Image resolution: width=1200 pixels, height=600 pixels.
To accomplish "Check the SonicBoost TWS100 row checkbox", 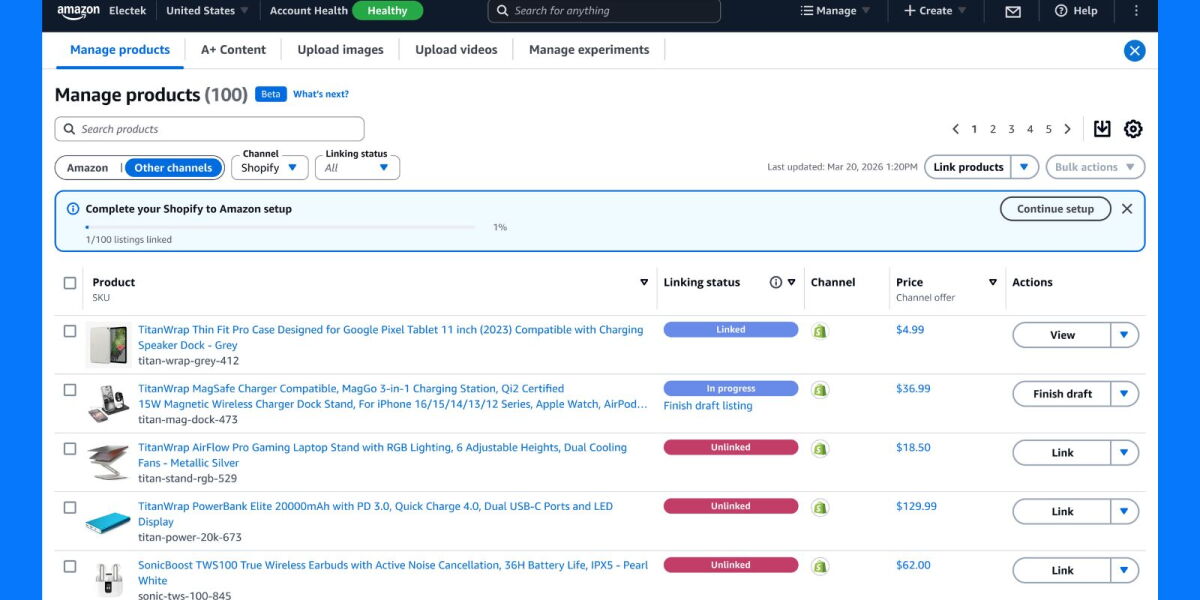I will (70, 567).
